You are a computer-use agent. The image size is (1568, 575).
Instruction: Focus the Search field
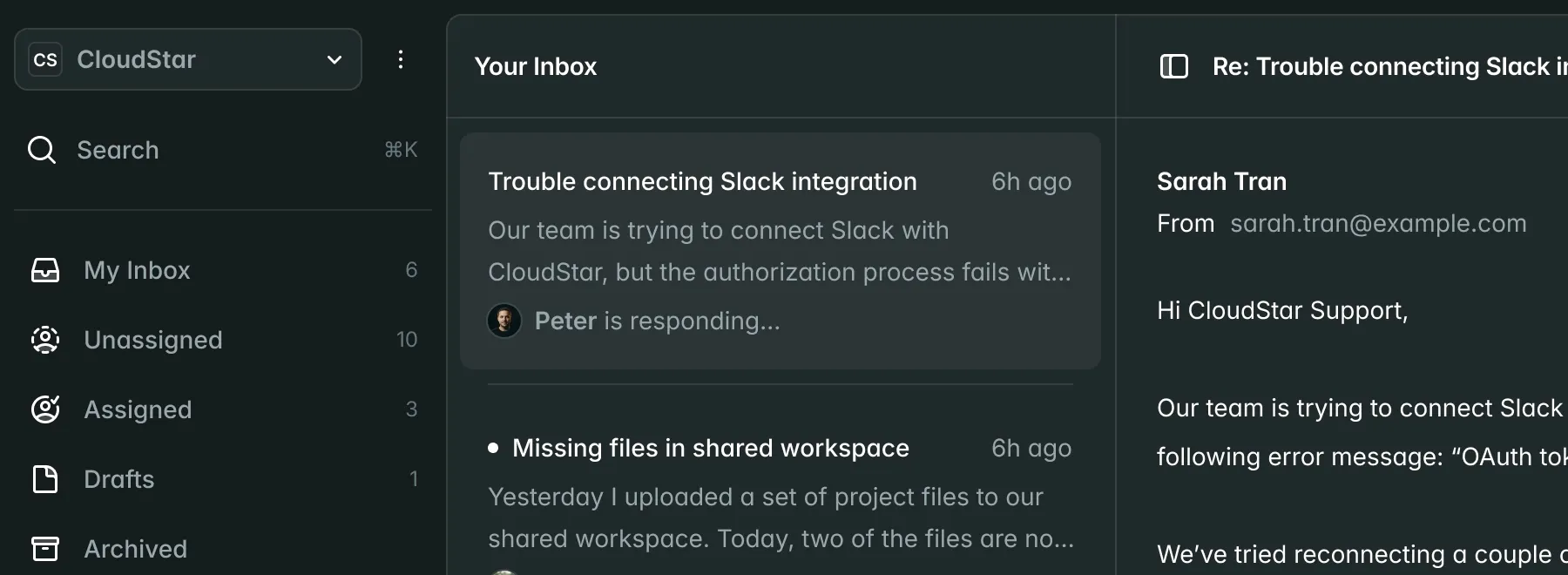(x=218, y=150)
